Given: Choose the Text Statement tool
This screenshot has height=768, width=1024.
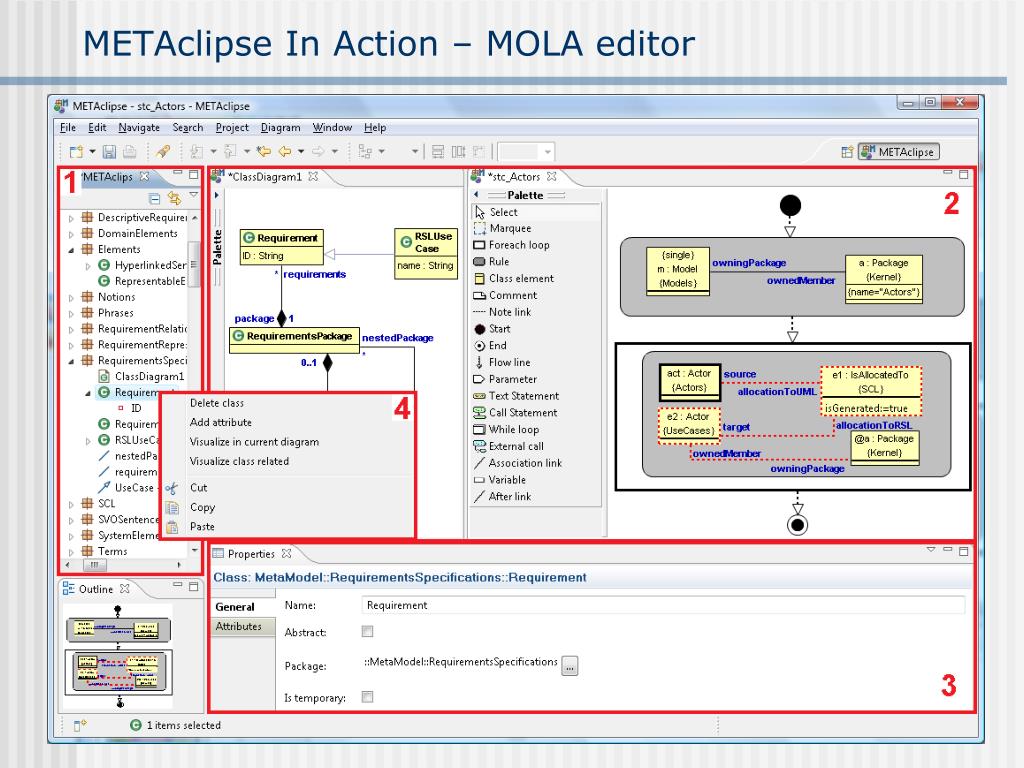Looking at the screenshot, I should [515, 396].
